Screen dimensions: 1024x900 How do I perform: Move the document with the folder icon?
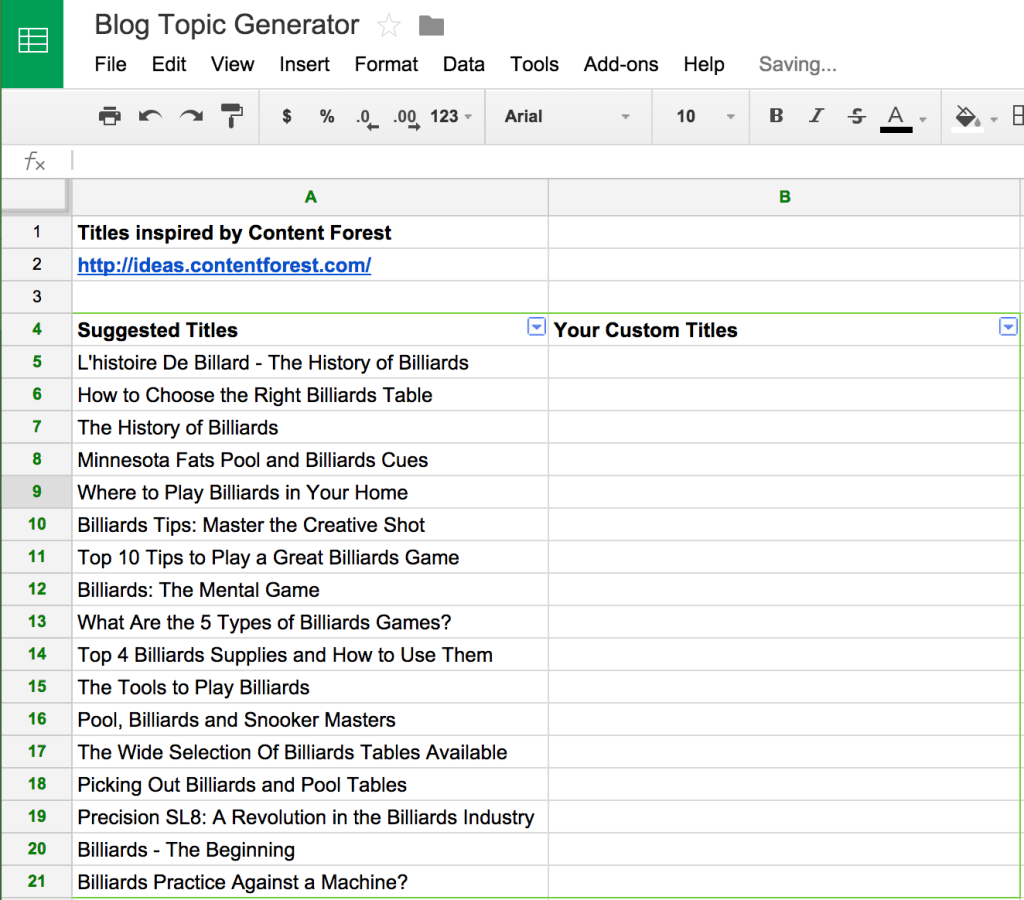(x=431, y=26)
